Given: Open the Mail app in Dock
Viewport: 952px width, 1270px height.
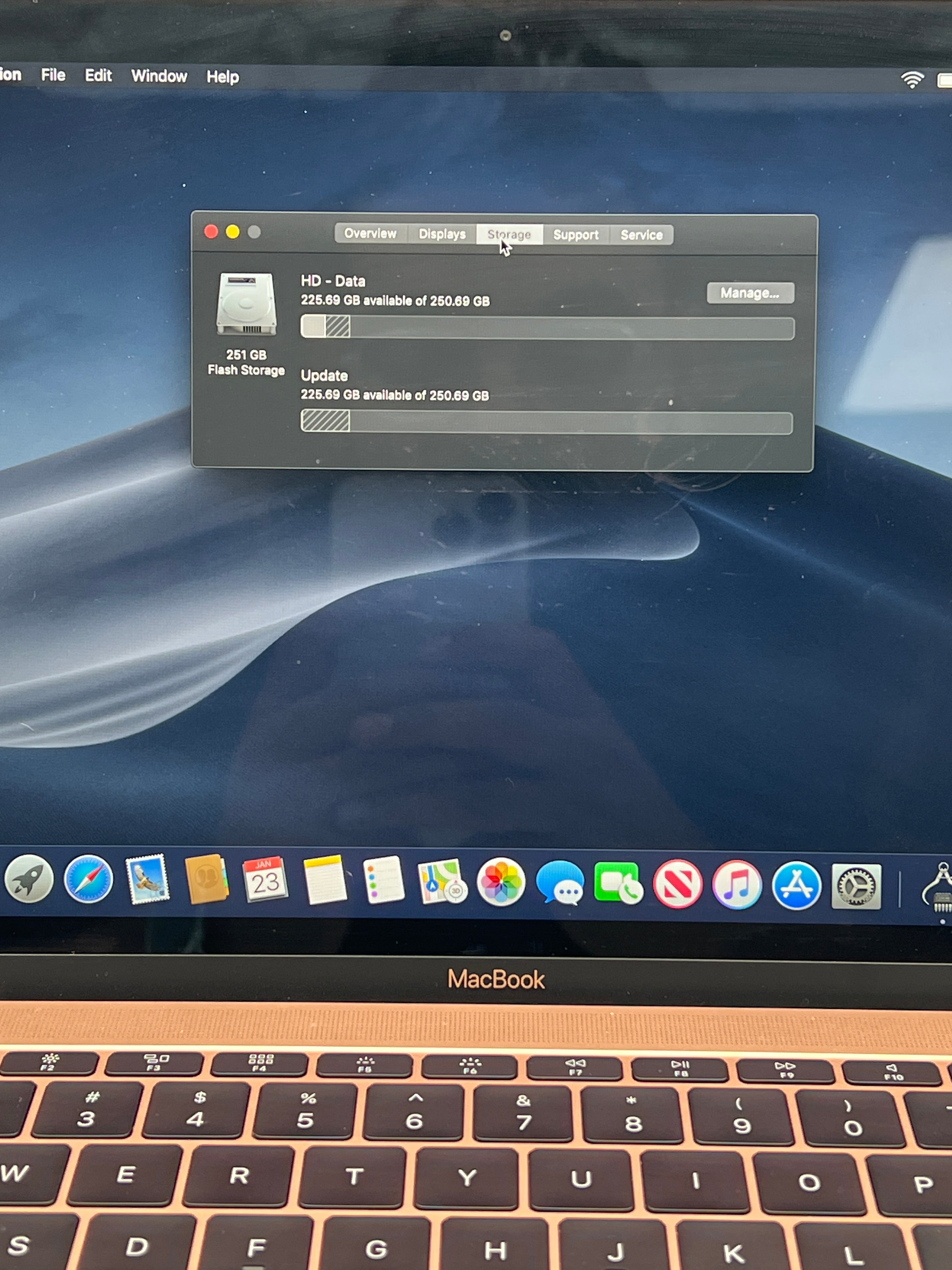Looking at the screenshot, I should (x=147, y=879).
